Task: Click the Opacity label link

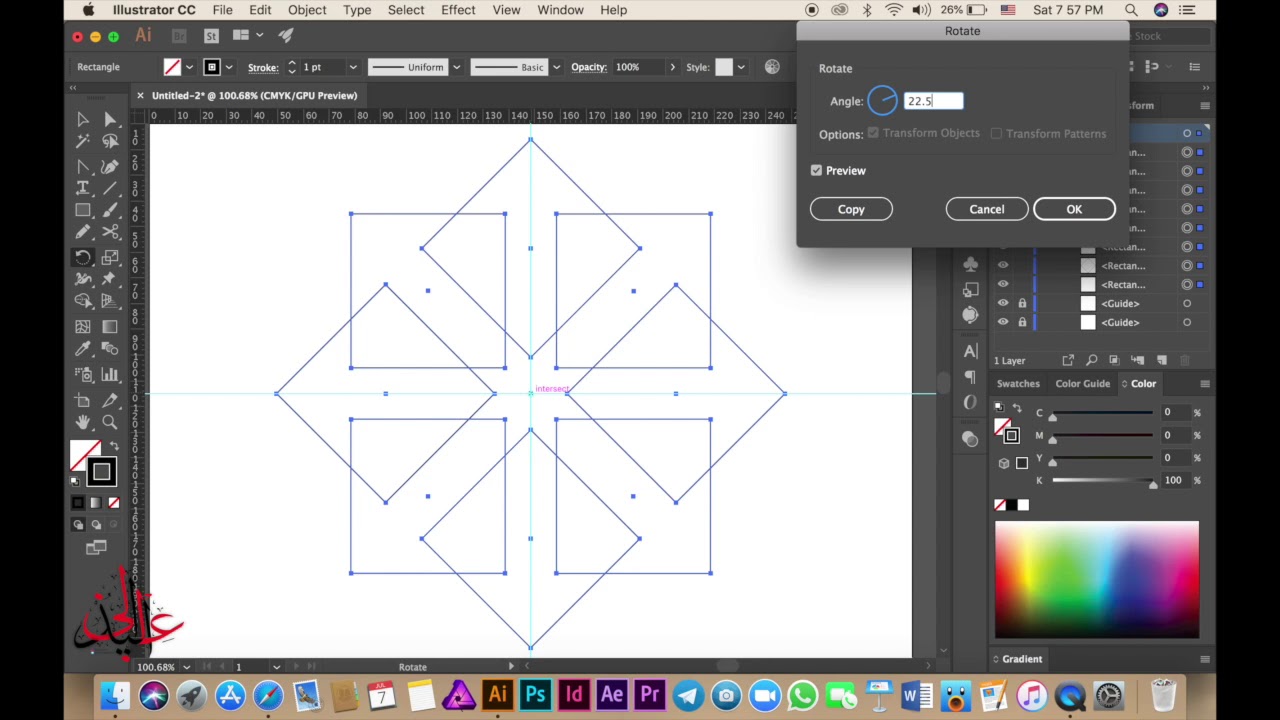Action: click(x=589, y=67)
